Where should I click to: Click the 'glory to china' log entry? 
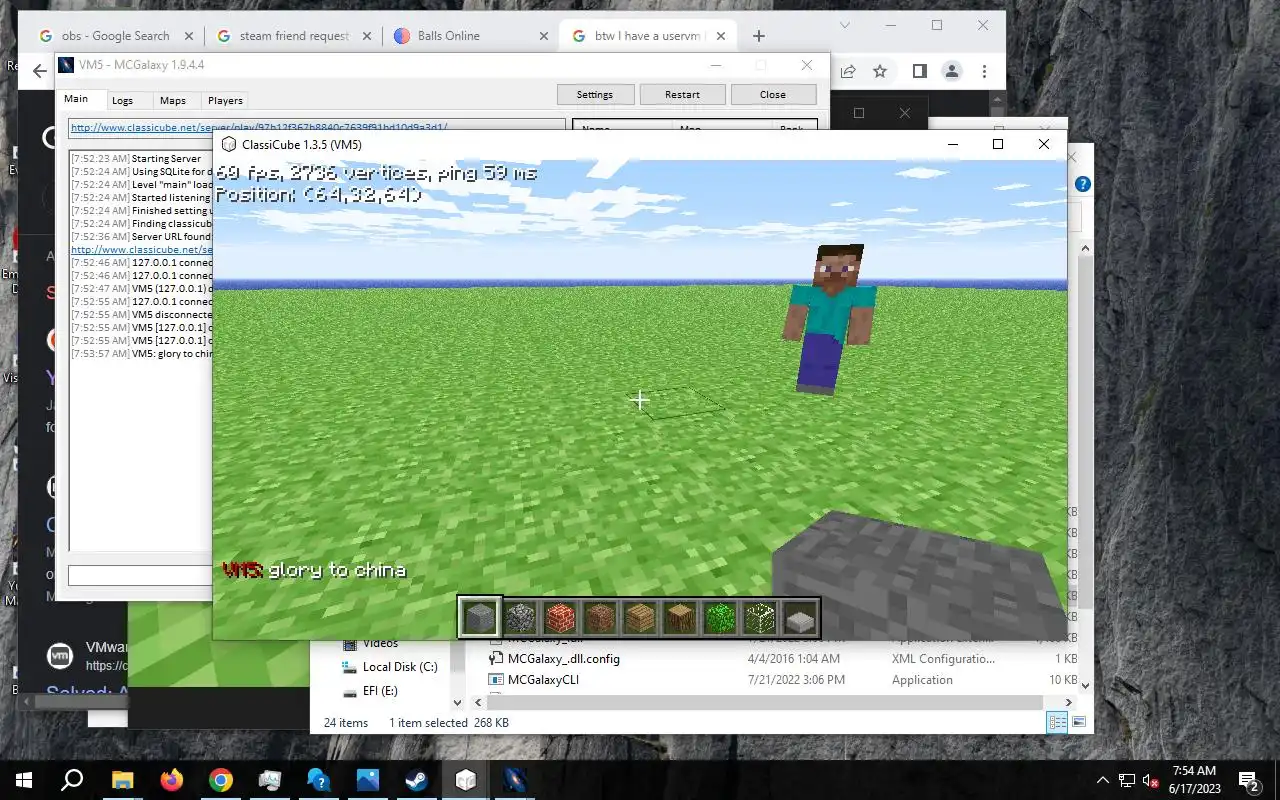pyautogui.click(x=141, y=353)
